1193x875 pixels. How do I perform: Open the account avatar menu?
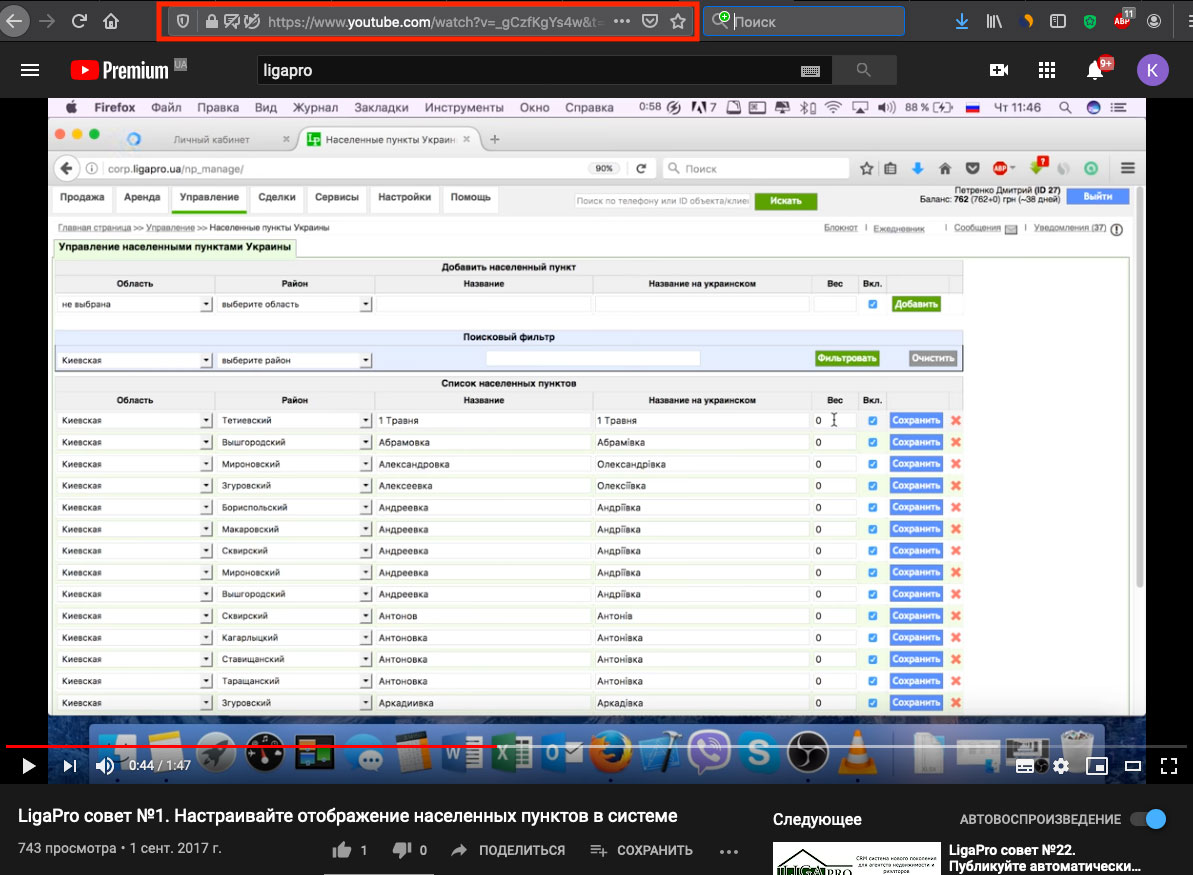pyautogui.click(x=1152, y=70)
